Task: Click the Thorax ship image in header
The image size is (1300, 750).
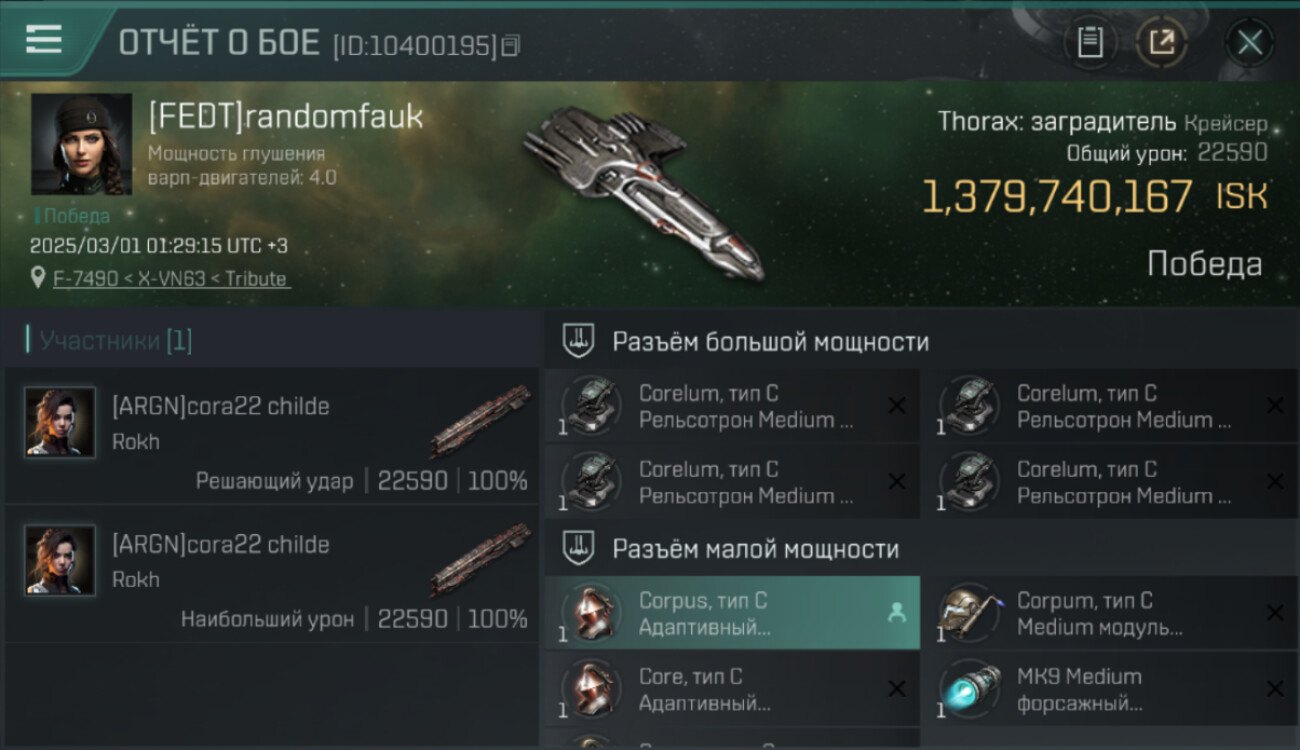Action: click(x=645, y=192)
